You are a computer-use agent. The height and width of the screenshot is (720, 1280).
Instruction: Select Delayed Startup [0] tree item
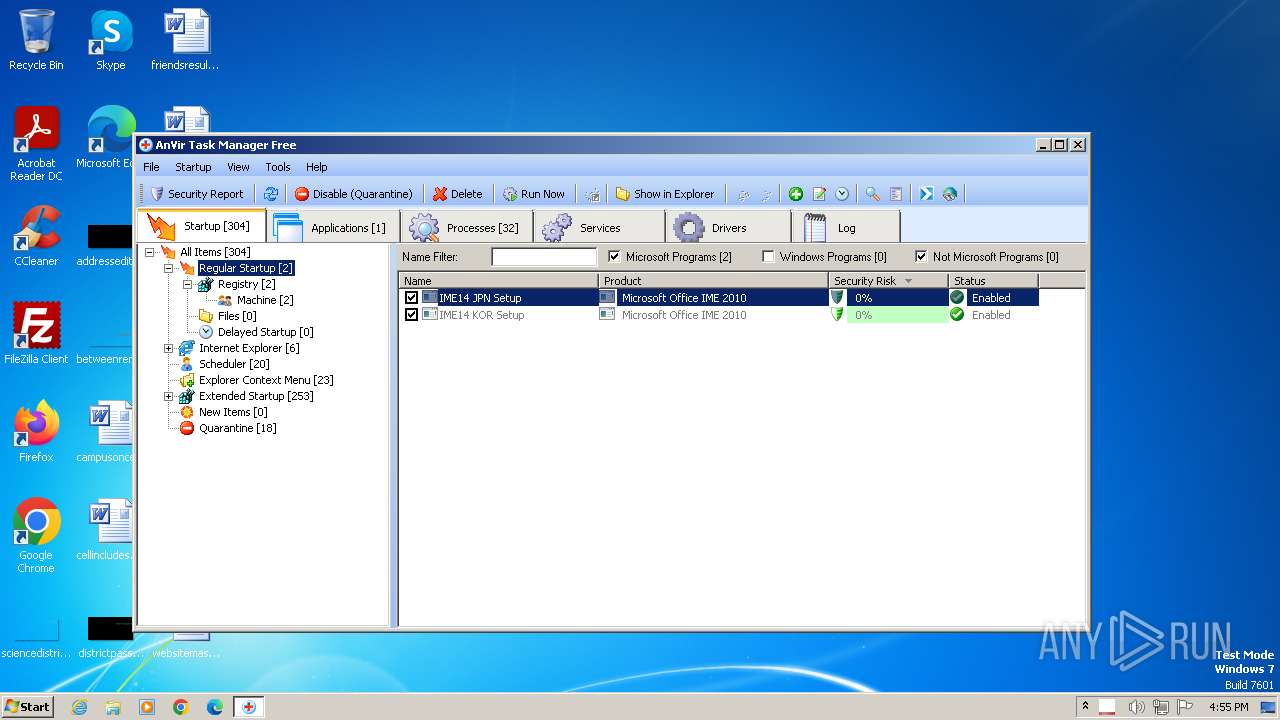pyautogui.click(x=266, y=332)
